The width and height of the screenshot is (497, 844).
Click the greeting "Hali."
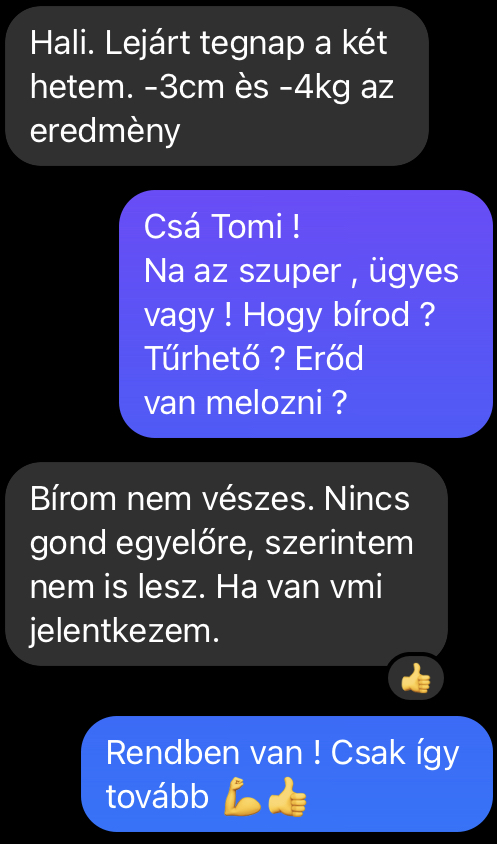click(64, 42)
